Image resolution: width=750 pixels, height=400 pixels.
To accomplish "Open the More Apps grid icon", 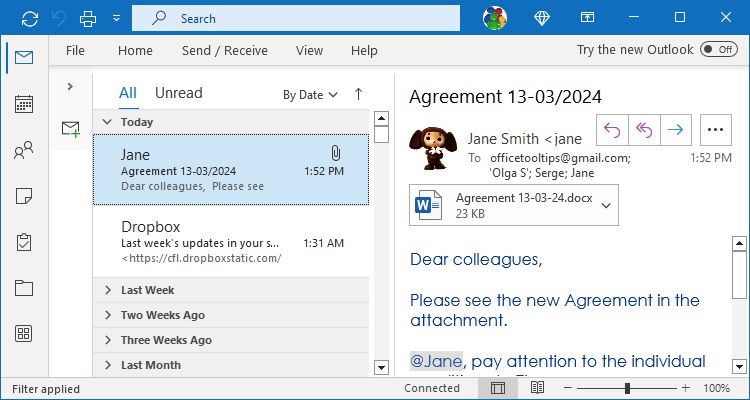I will coord(24,333).
